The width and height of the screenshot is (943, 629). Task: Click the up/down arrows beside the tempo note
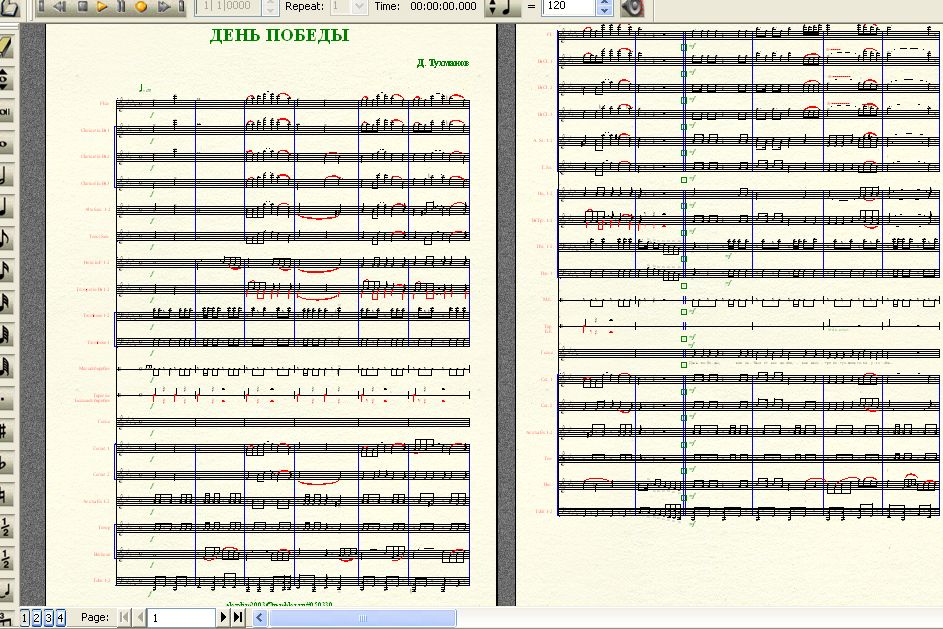click(x=492, y=7)
